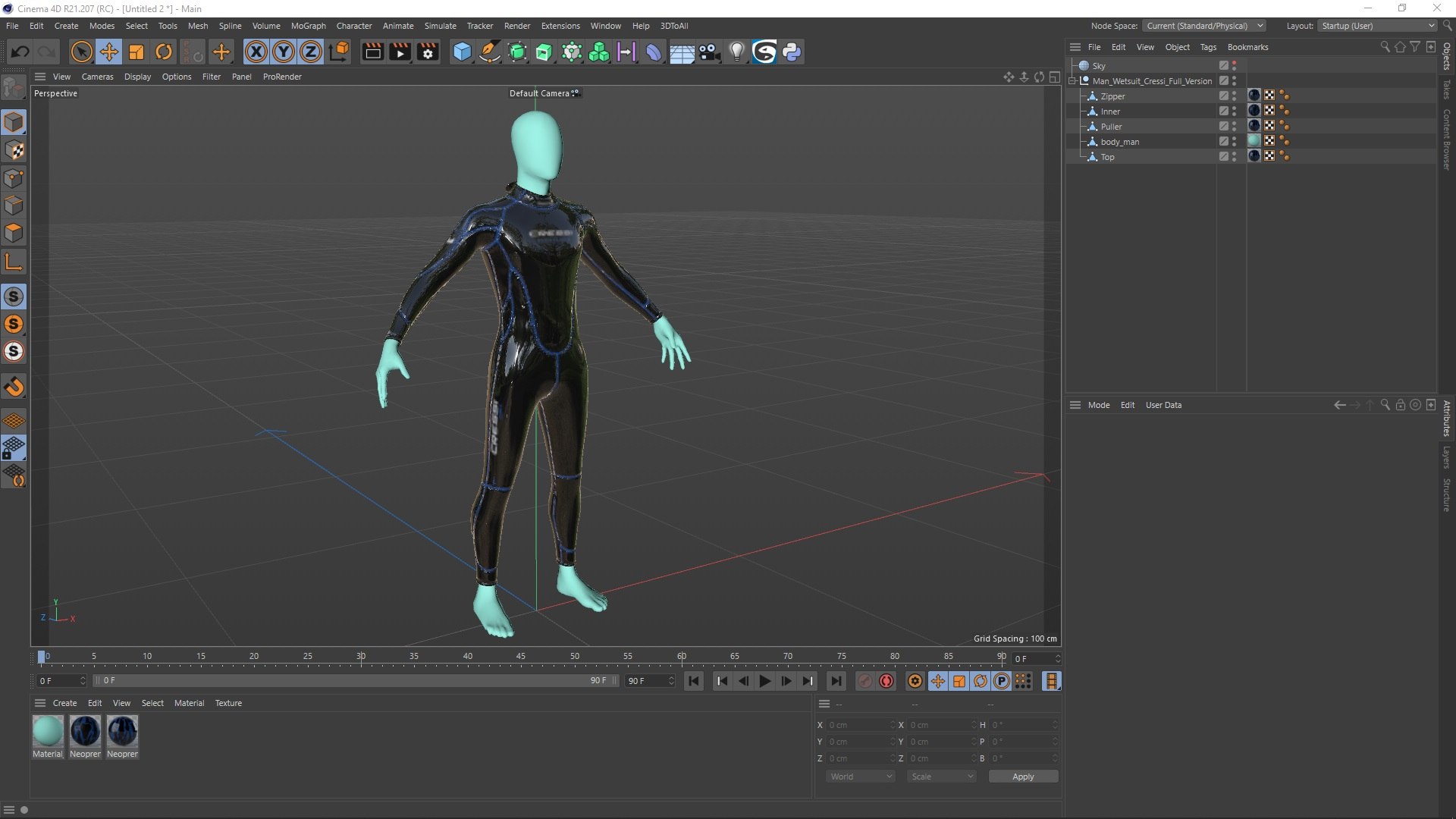
Task: Toggle Enable Snap magnet icon
Action: 14,387
